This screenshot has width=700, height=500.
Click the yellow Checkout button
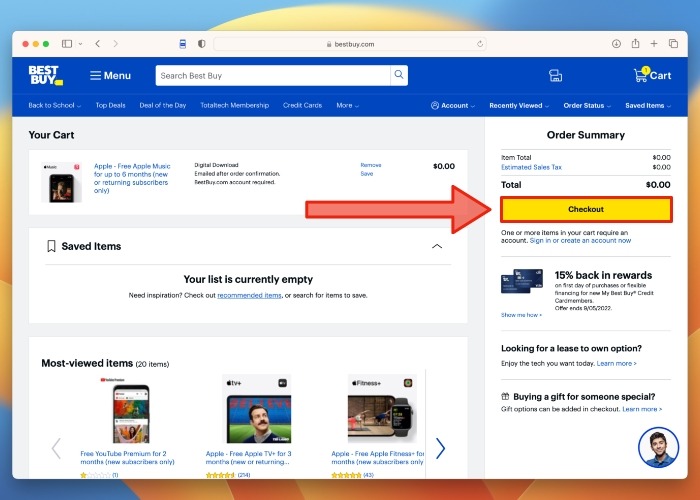pyautogui.click(x=586, y=209)
